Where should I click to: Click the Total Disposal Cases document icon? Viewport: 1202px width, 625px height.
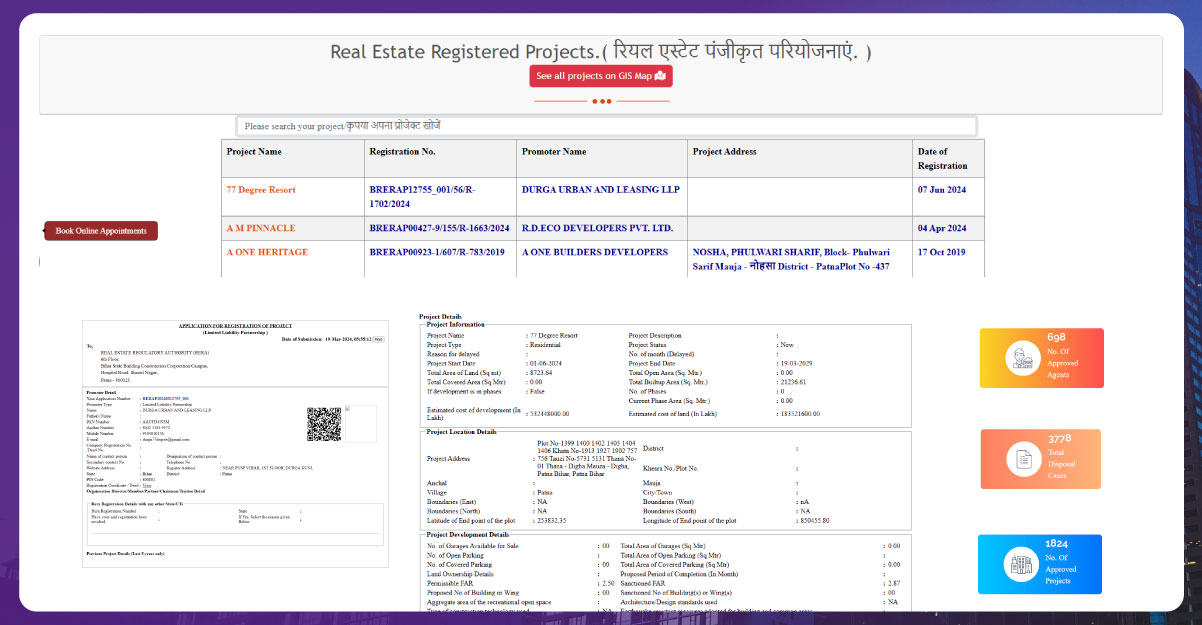[x=1022, y=459]
